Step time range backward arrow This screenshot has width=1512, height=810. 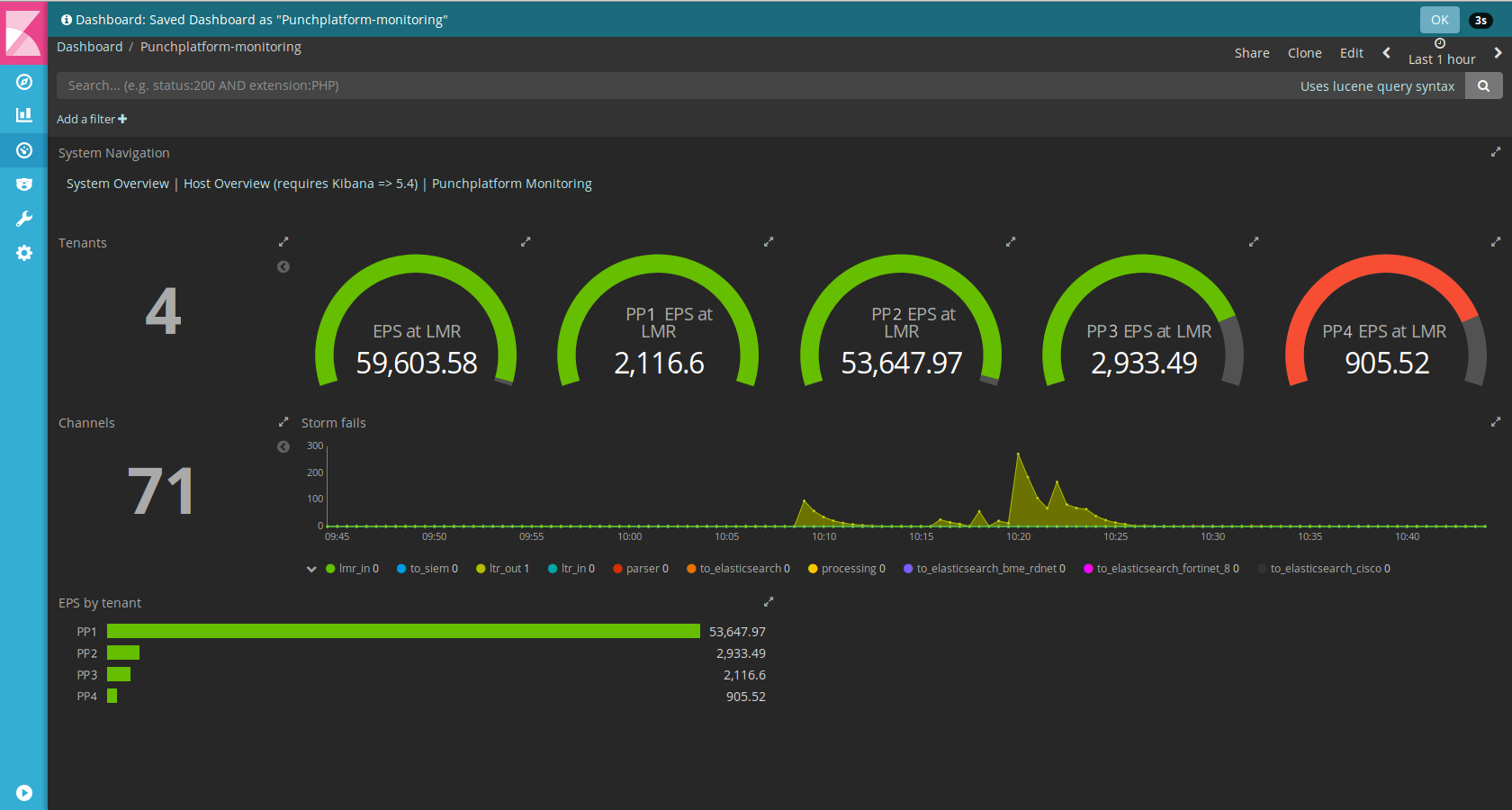pyautogui.click(x=1386, y=53)
